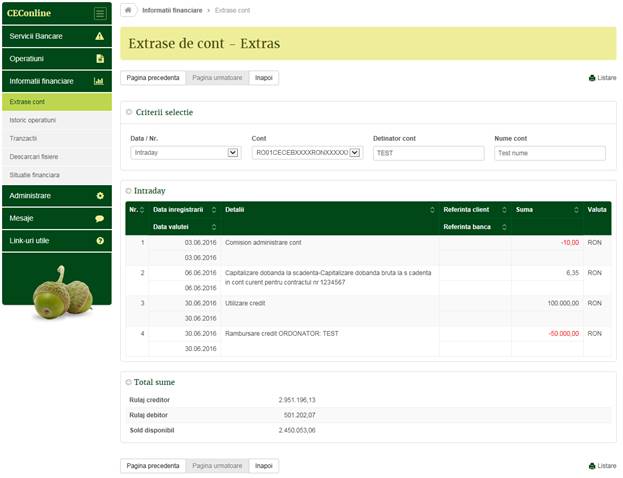
Task: Click the Informatii financiare chart icon
Action: click(x=99, y=80)
